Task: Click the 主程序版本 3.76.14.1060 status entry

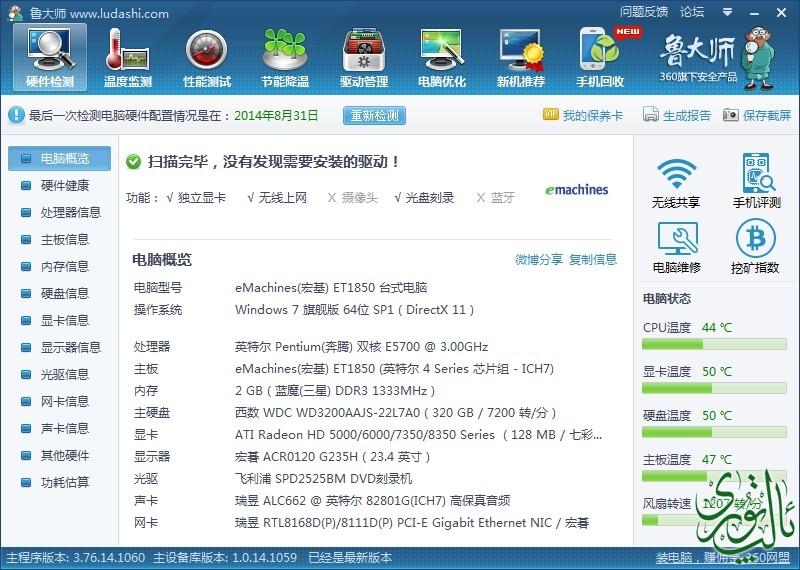Action: tap(76, 558)
